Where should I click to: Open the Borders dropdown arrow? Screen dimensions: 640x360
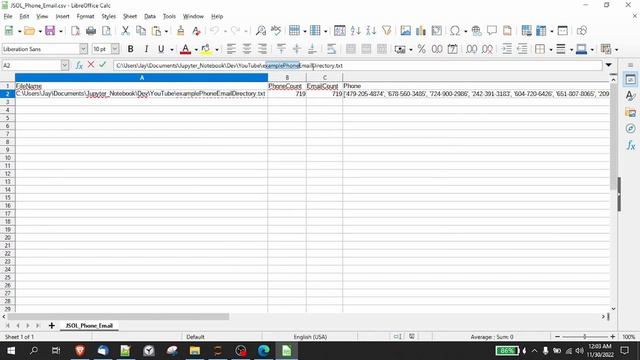[551, 50]
